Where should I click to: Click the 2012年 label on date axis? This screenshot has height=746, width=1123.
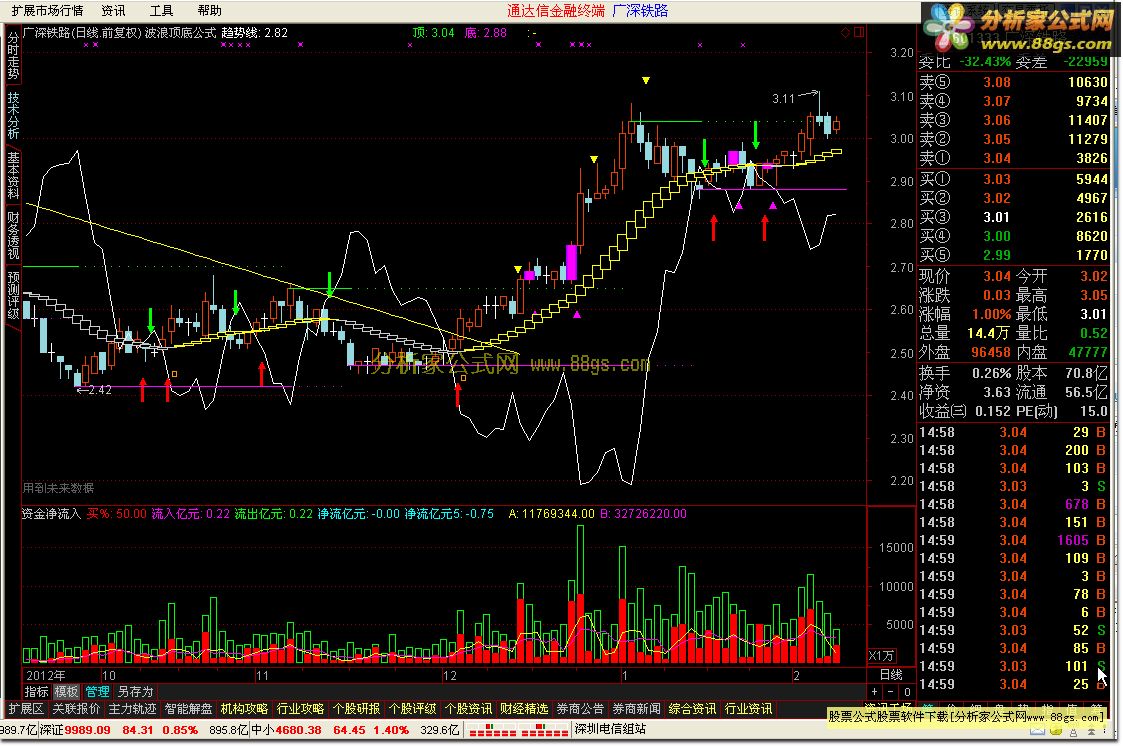pyautogui.click(x=45, y=675)
